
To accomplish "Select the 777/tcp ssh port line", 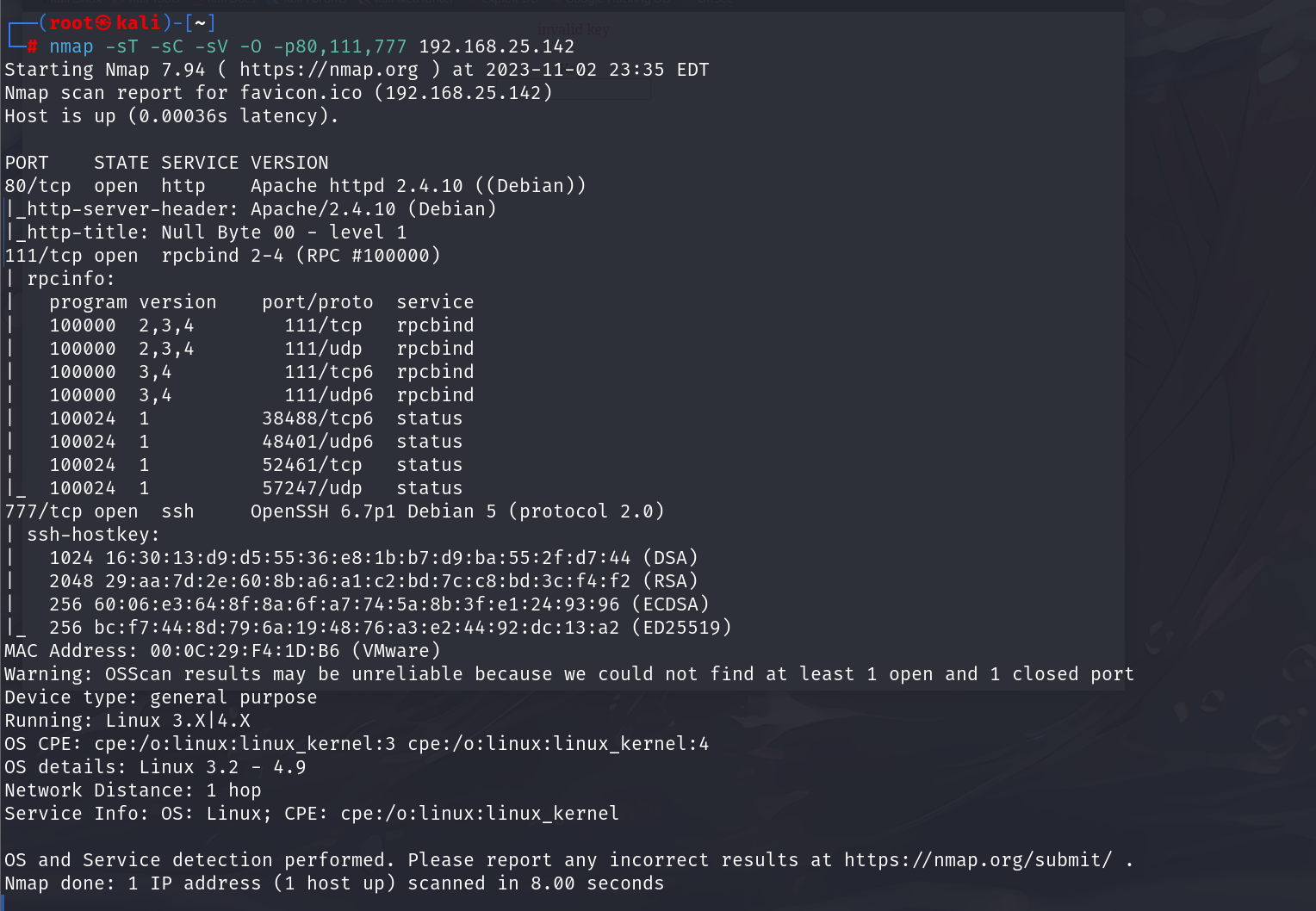I will [x=334, y=511].
